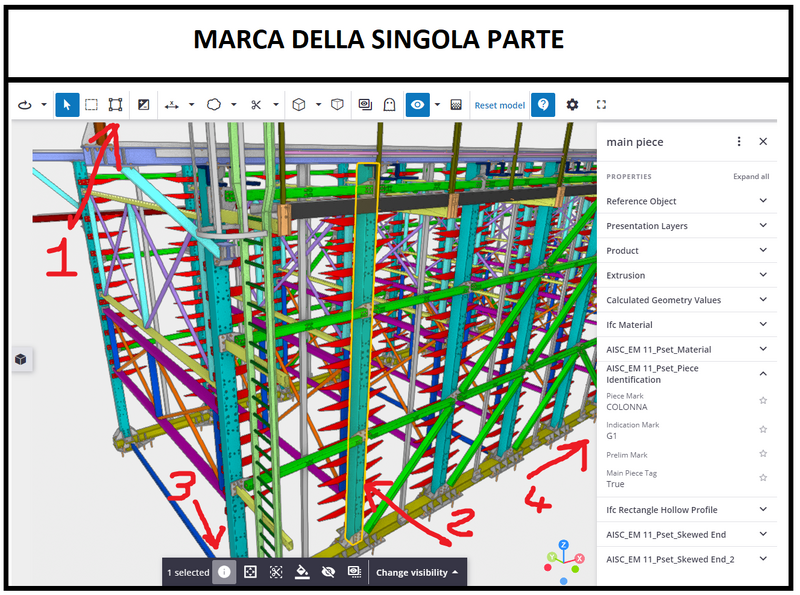Open the eye visibility dropdown arrow
Image resolution: width=800 pixels, height=595 pixels.
click(437, 105)
